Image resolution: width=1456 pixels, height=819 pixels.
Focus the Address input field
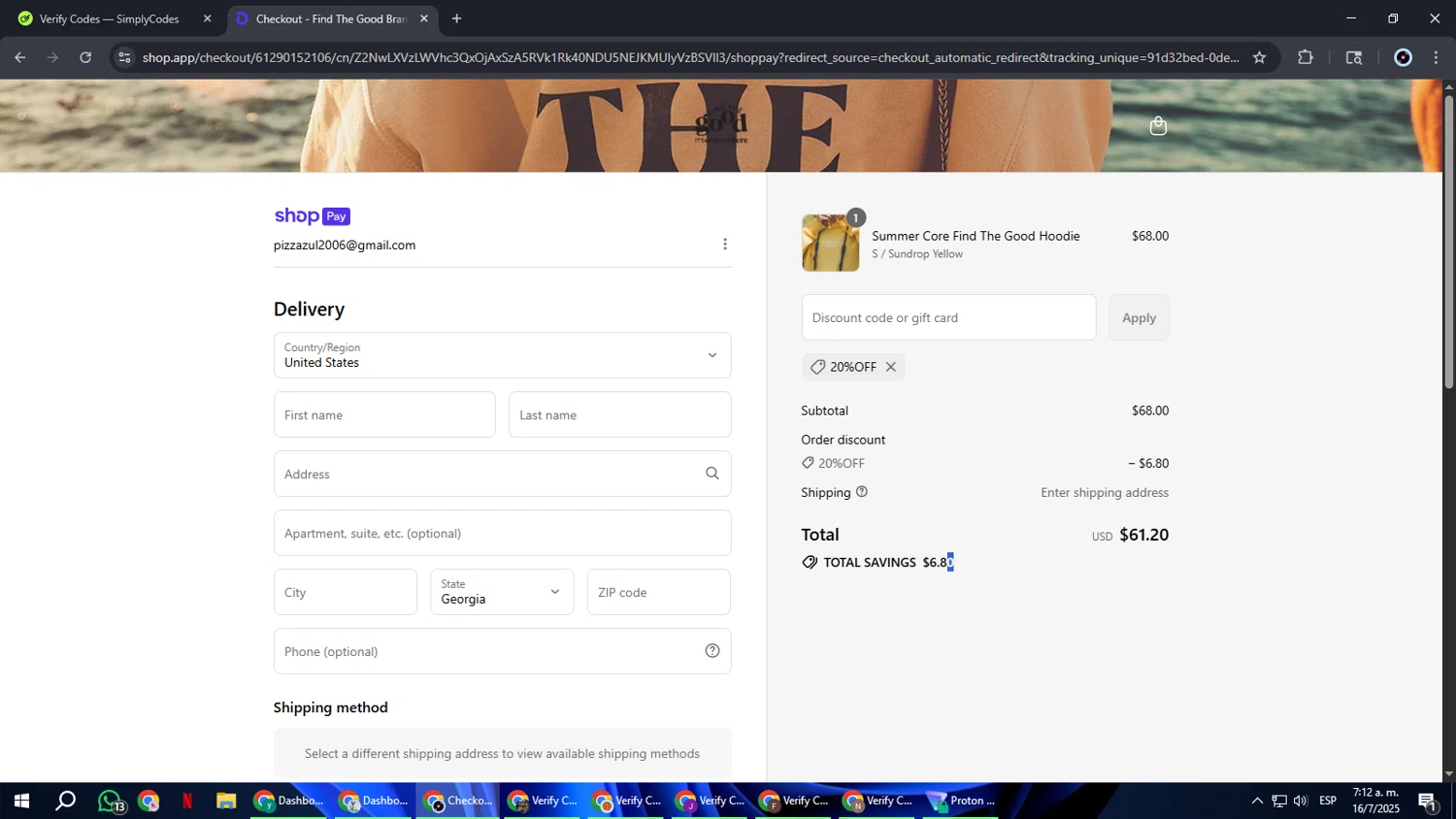coord(502,474)
